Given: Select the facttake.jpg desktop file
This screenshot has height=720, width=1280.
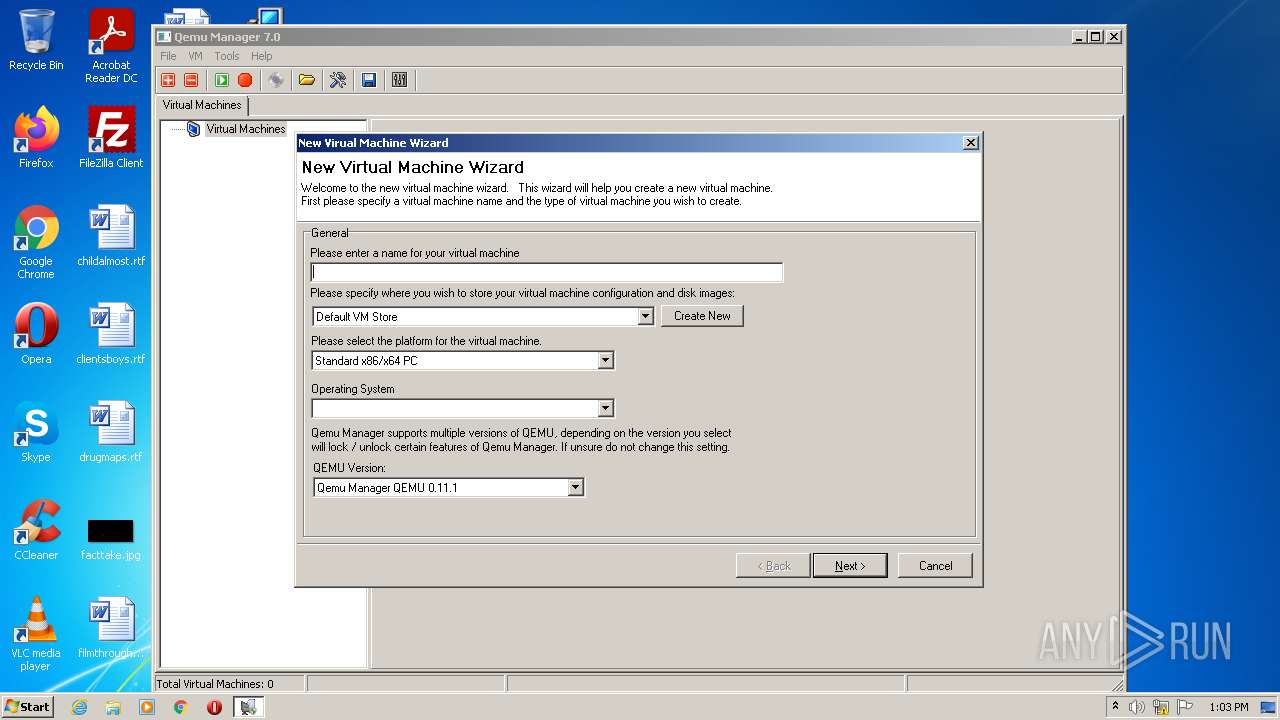Looking at the screenshot, I should pyautogui.click(x=111, y=540).
